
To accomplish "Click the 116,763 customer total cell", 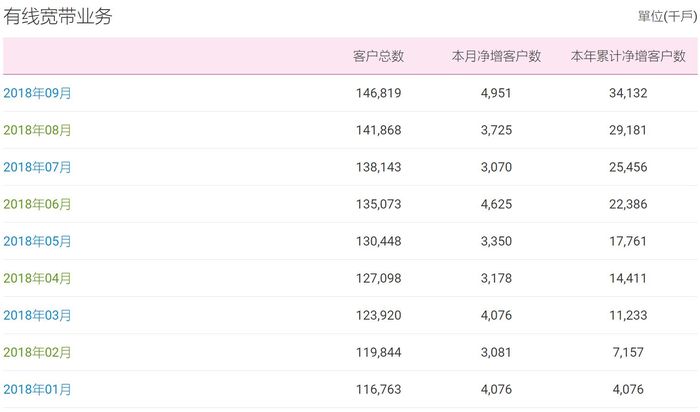I will click(378, 389).
